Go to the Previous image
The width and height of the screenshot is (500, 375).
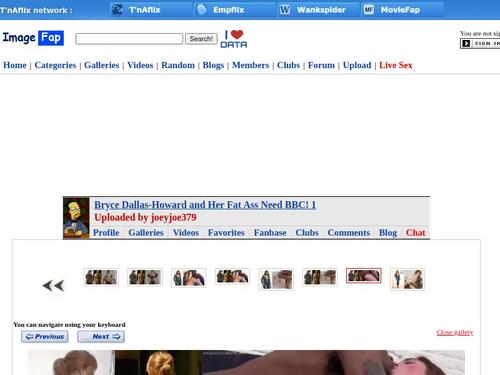coord(45,337)
